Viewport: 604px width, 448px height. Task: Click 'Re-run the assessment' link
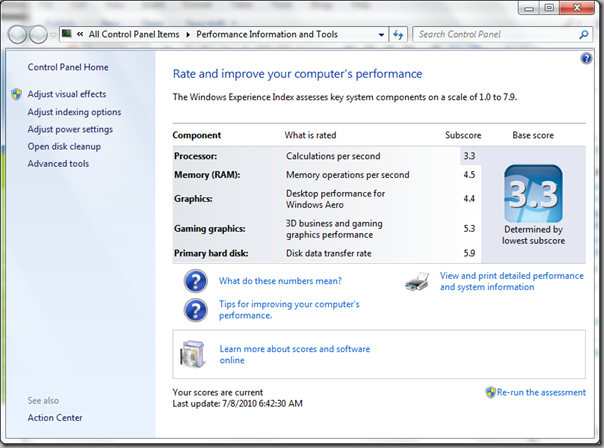point(541,393)
